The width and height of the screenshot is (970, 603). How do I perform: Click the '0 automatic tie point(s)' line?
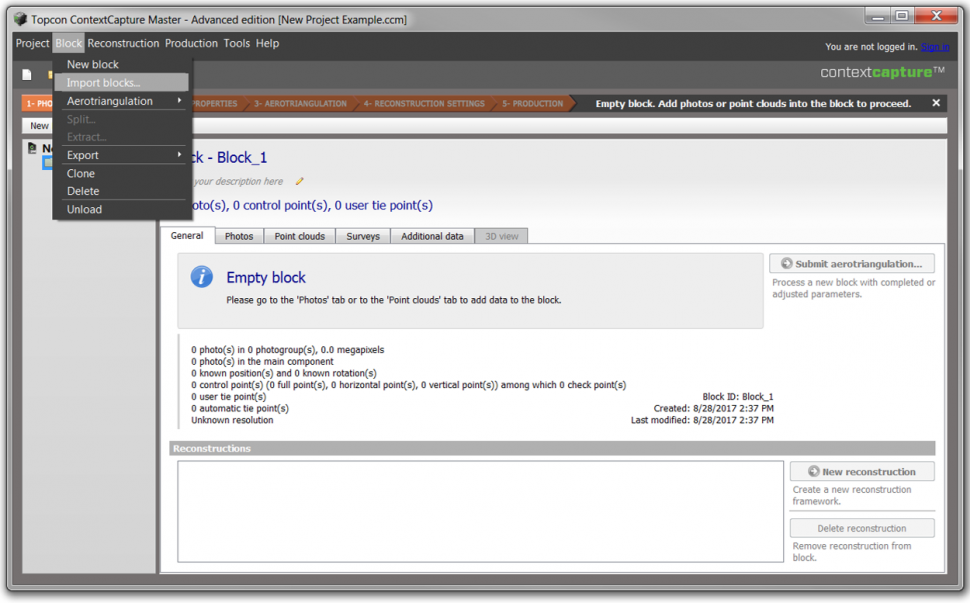pos(240,409)
